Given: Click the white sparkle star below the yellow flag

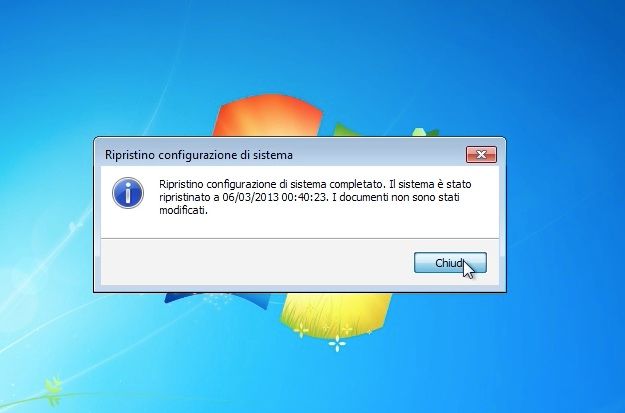Looking at the screenshot, I should [337, 343].
